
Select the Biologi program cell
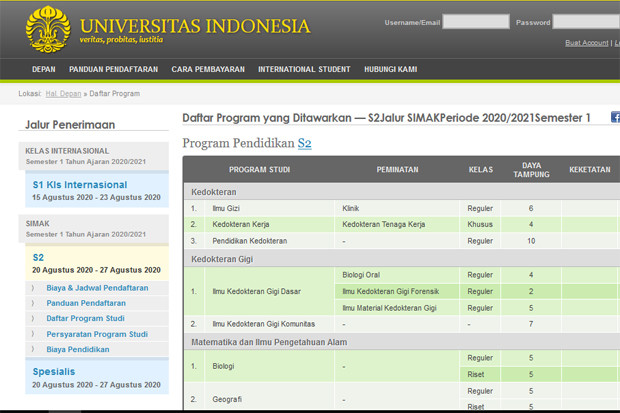click(269, 366)
